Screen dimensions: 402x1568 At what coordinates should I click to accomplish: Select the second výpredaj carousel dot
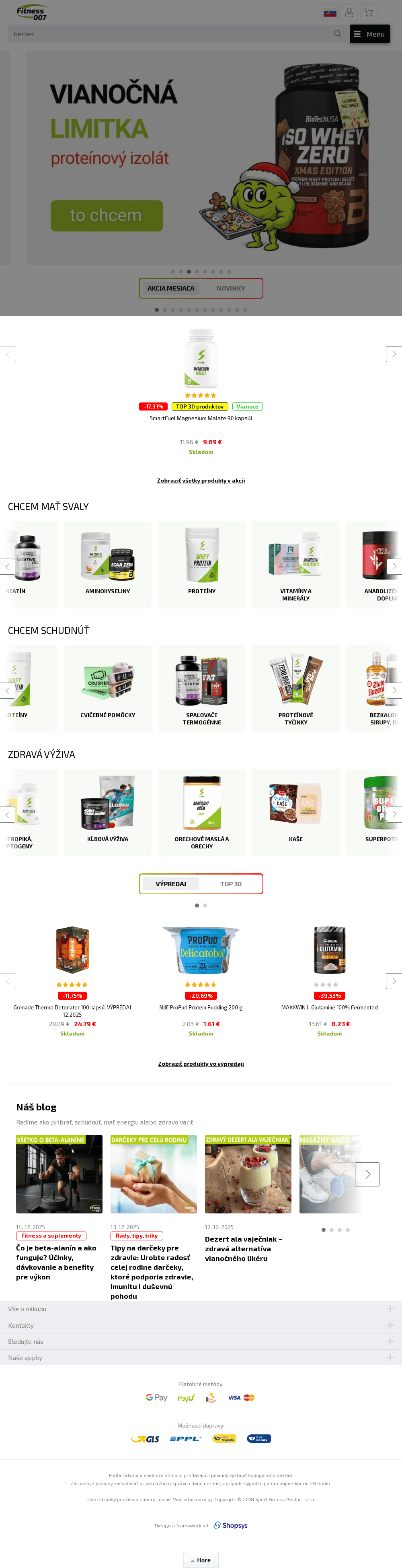coord(205,905)
